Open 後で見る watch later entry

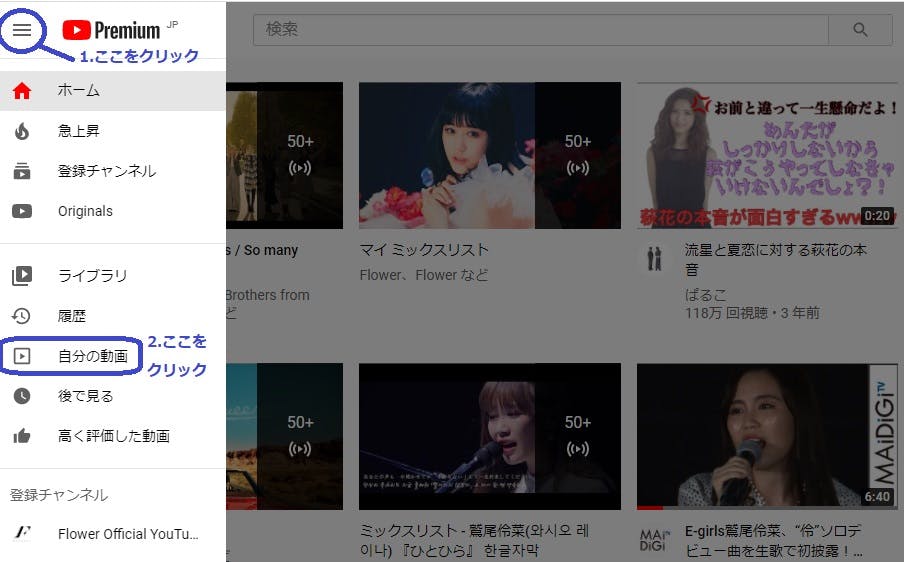pos(85,396)
